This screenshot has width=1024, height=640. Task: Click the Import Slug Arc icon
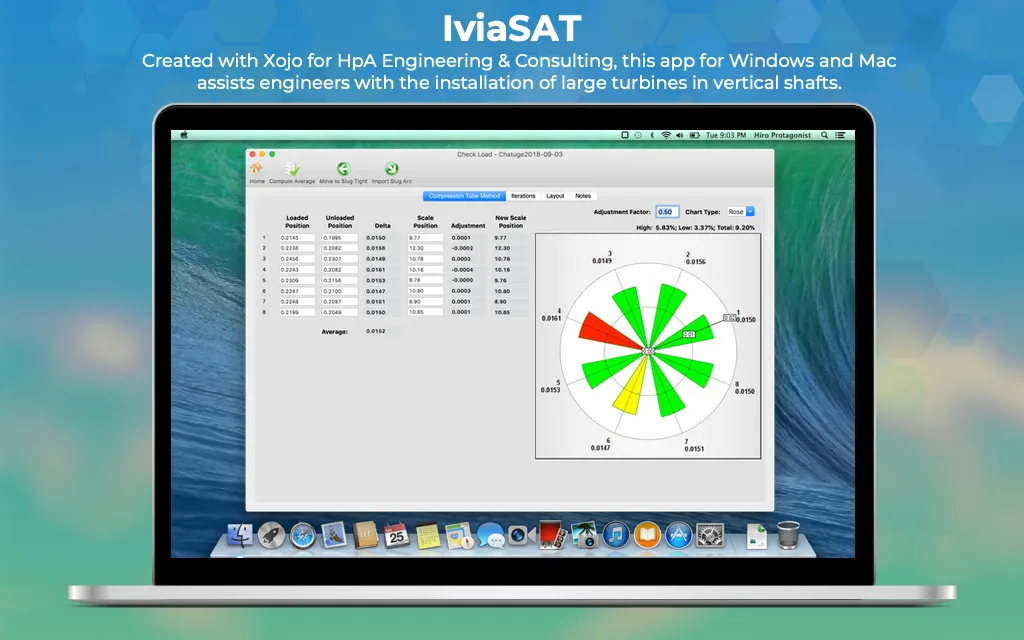point(391,169)
